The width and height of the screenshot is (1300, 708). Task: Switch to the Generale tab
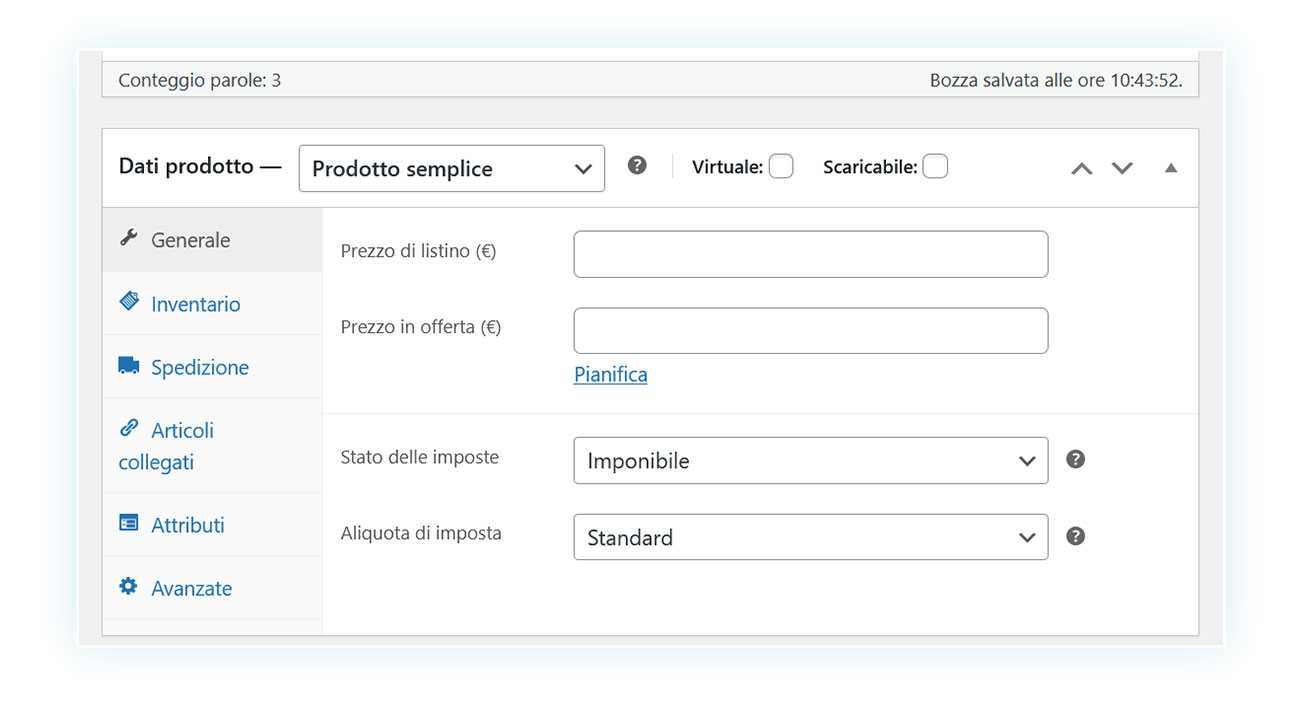coord(212,240)
